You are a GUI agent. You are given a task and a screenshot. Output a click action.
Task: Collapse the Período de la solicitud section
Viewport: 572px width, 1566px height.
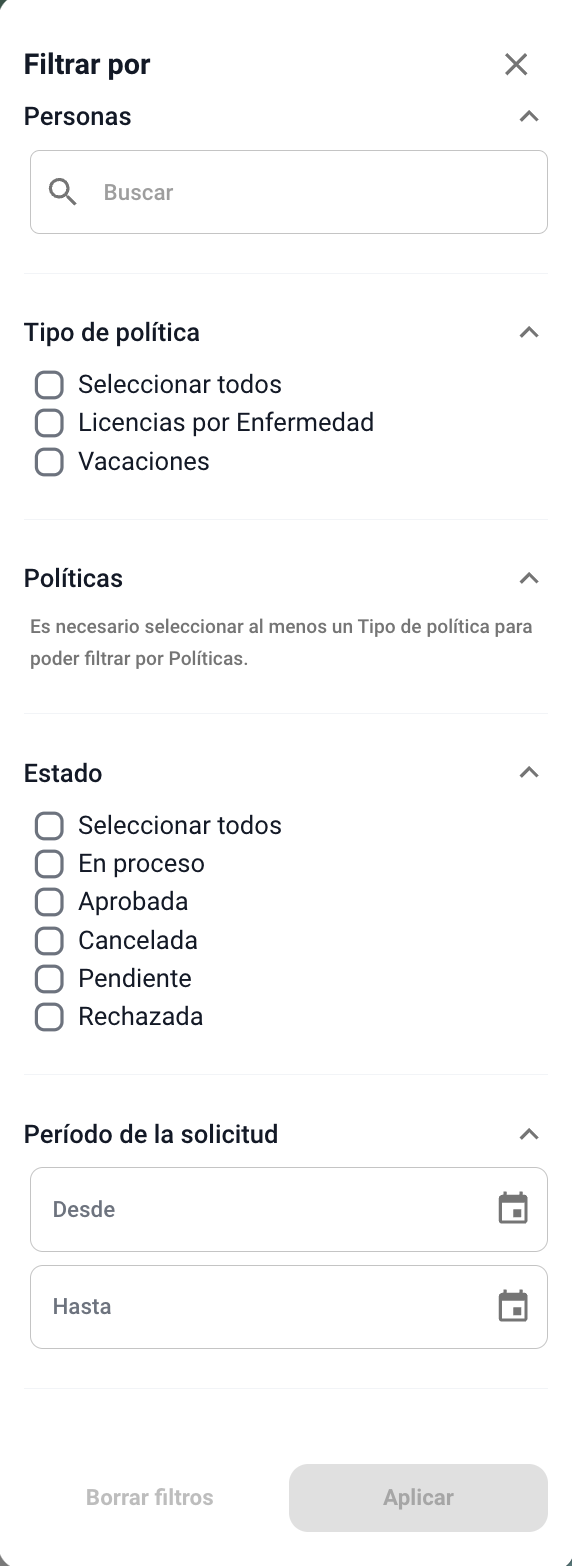point(529,1134)
